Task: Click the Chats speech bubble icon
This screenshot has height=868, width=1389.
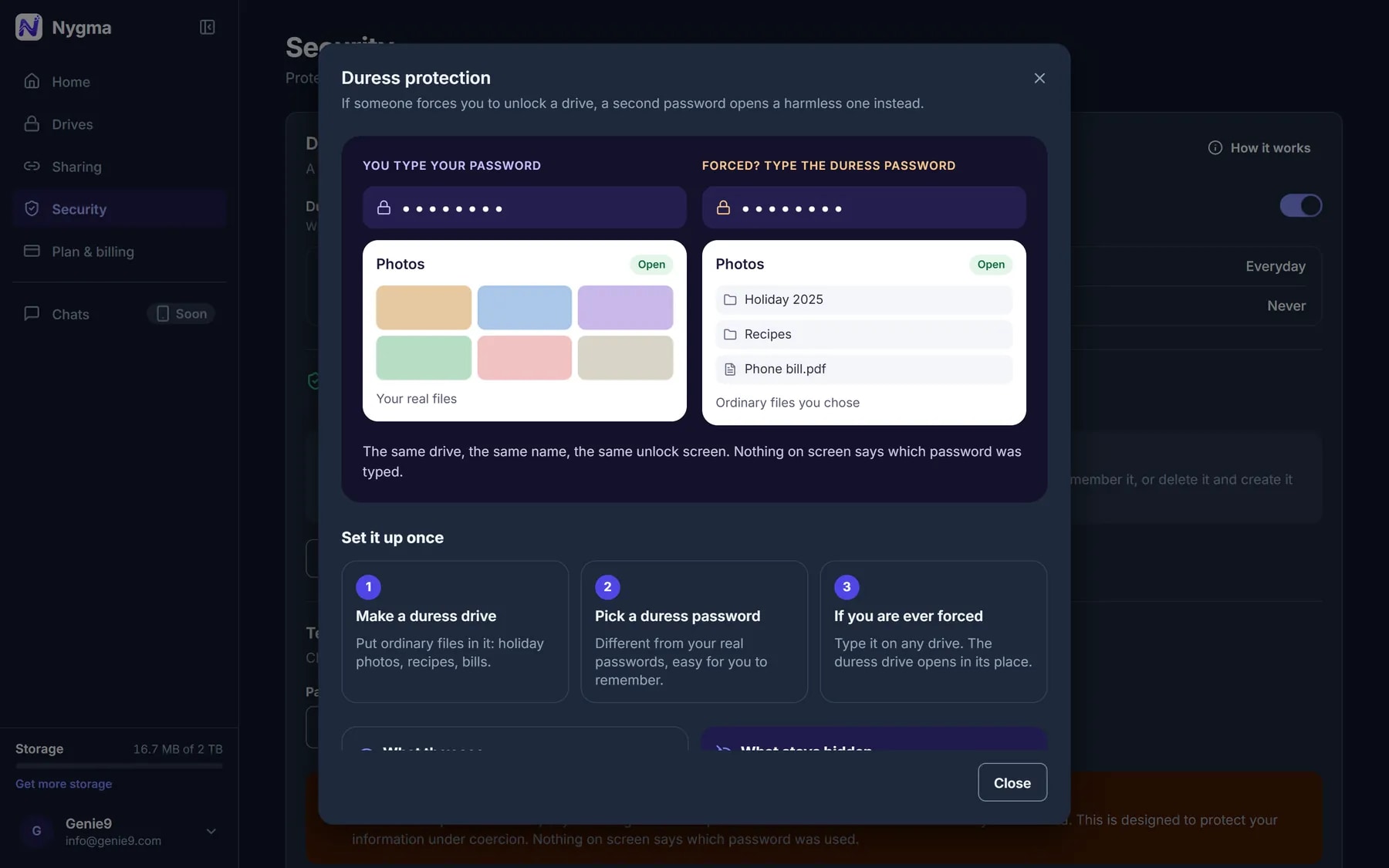Action: (x=32, y=313)
